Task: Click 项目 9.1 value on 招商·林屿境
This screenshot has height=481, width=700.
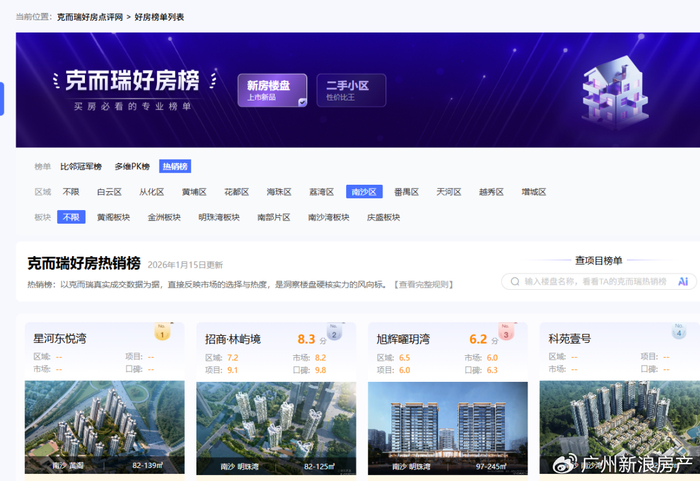Action: point(233,370)
